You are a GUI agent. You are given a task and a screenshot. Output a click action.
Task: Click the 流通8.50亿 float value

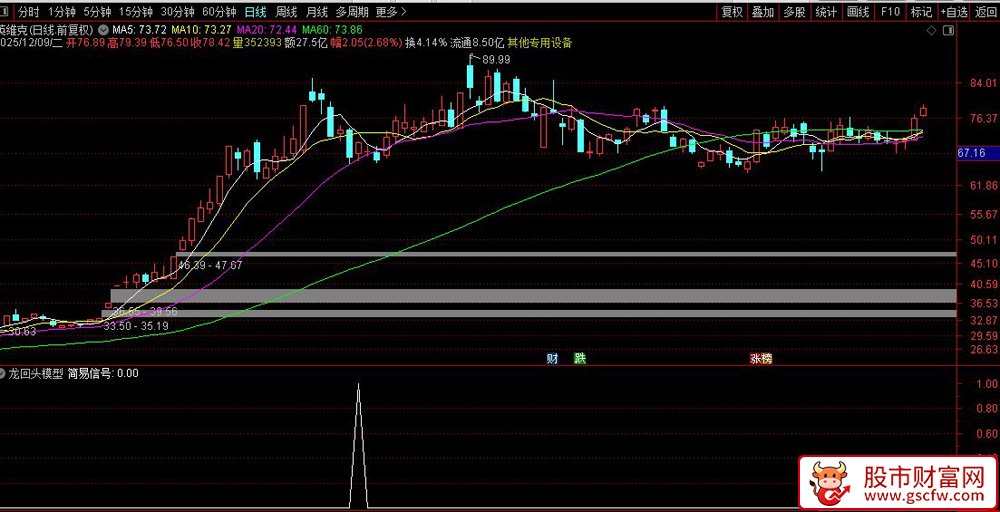tap(477, 43)
